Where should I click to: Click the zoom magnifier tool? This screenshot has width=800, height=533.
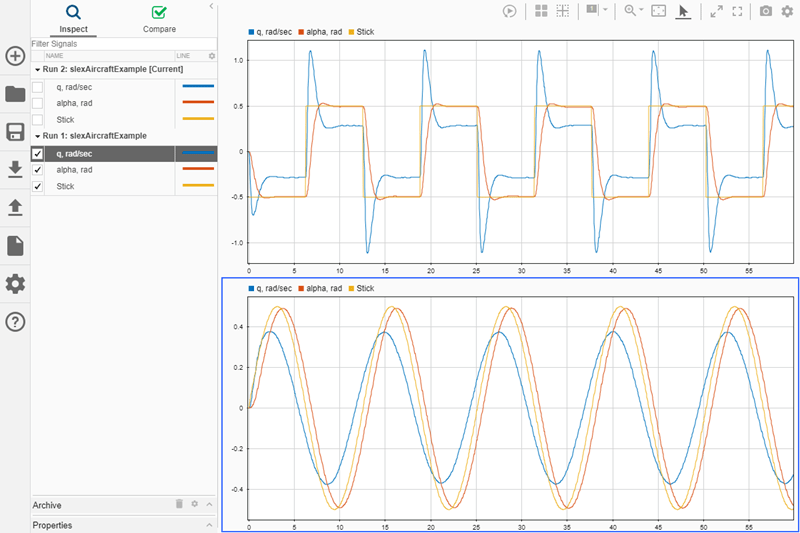pyautogui.click(x=630, y=11)
